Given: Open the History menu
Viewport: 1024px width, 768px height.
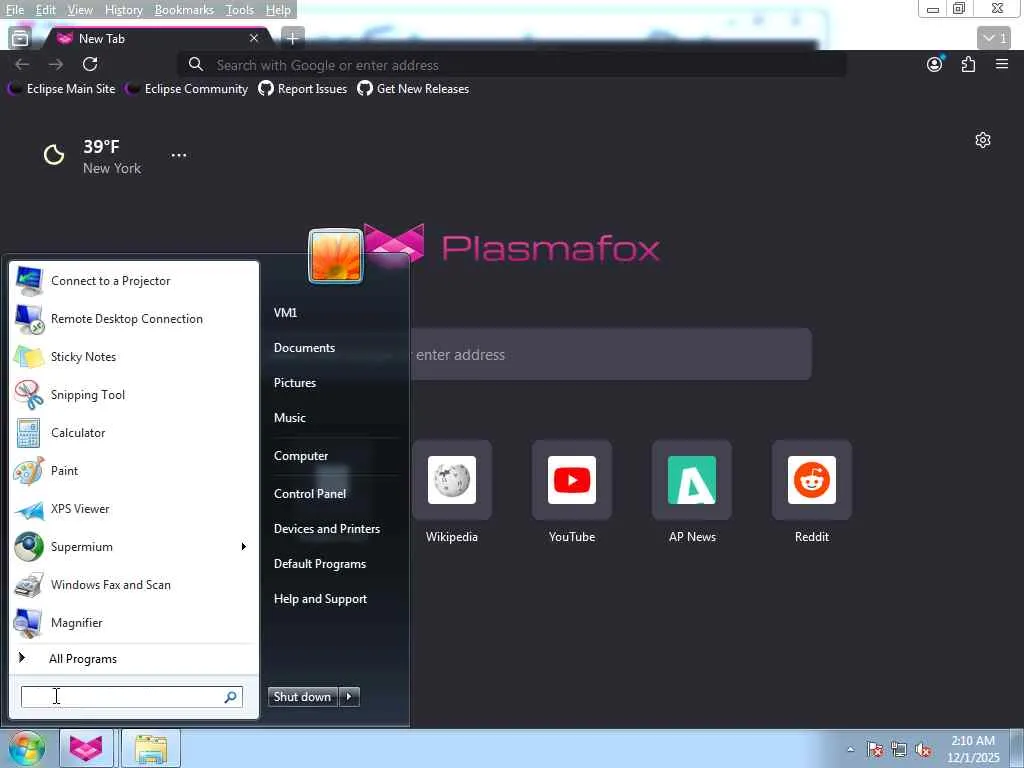Looking at the screenshot, I should tap(123, 10).
